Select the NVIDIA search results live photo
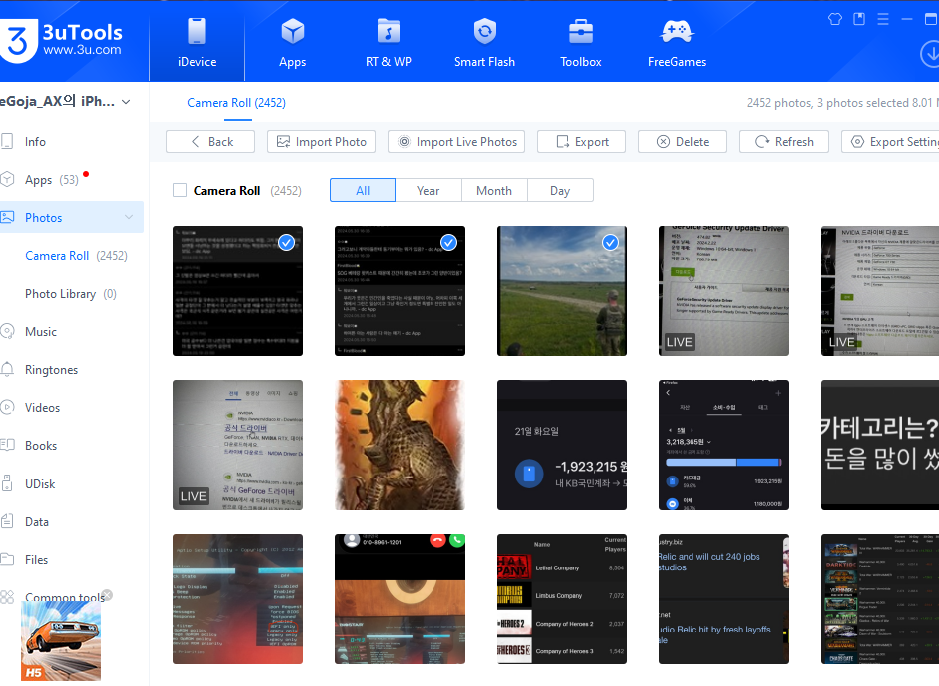 coord(238,445)
